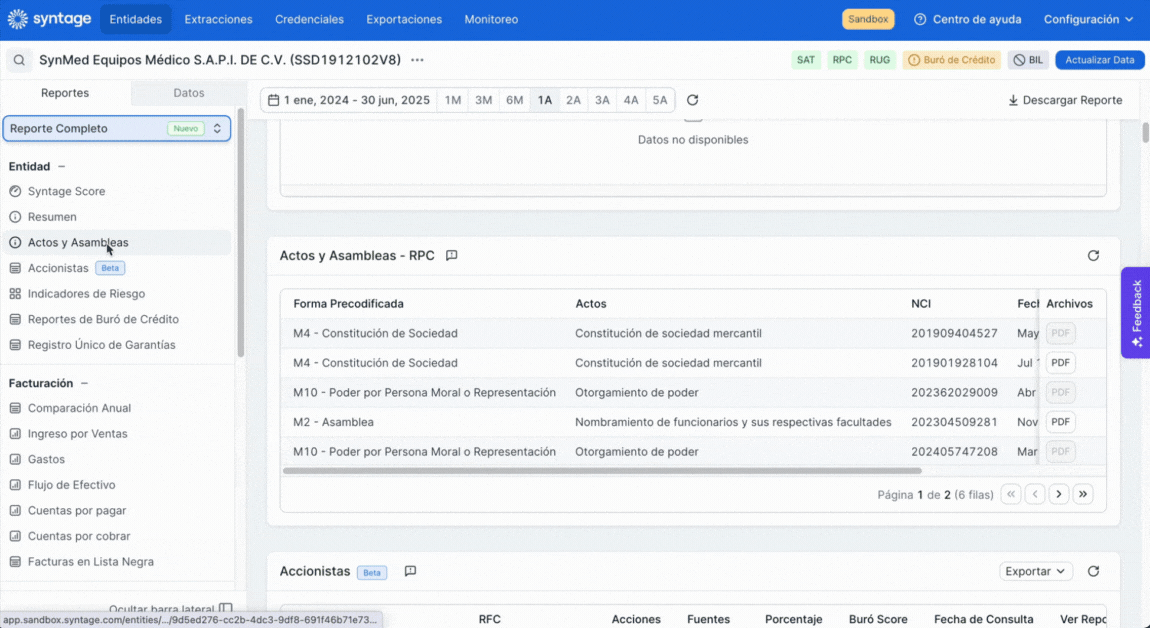Image resolution: width=1150 pixels, height=628 pixels.
Task: Open Facturas en Lista Negra item
Action: 115,562
